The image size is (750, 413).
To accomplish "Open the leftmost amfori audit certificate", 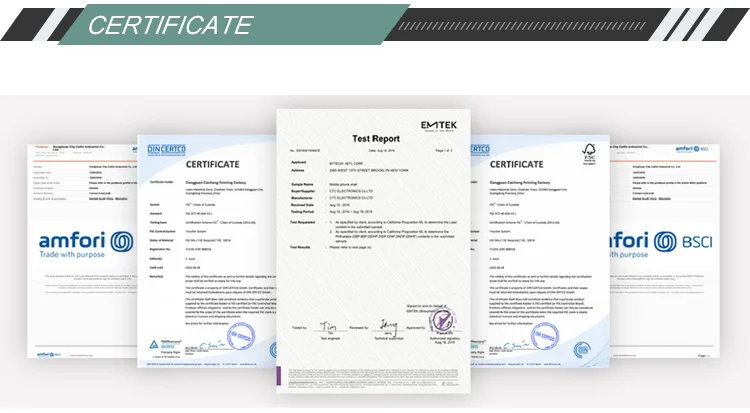I will (x=82, y=250).
